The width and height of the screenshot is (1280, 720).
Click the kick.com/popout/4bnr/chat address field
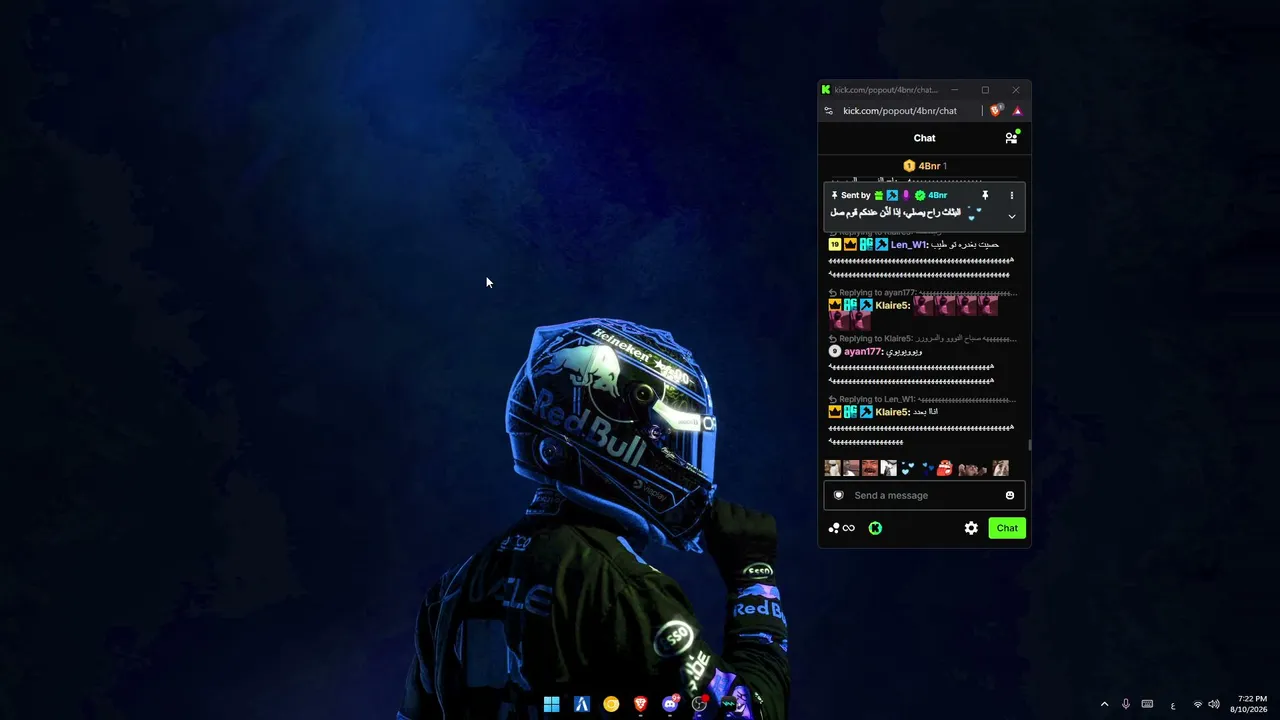[x=900, y=111]
